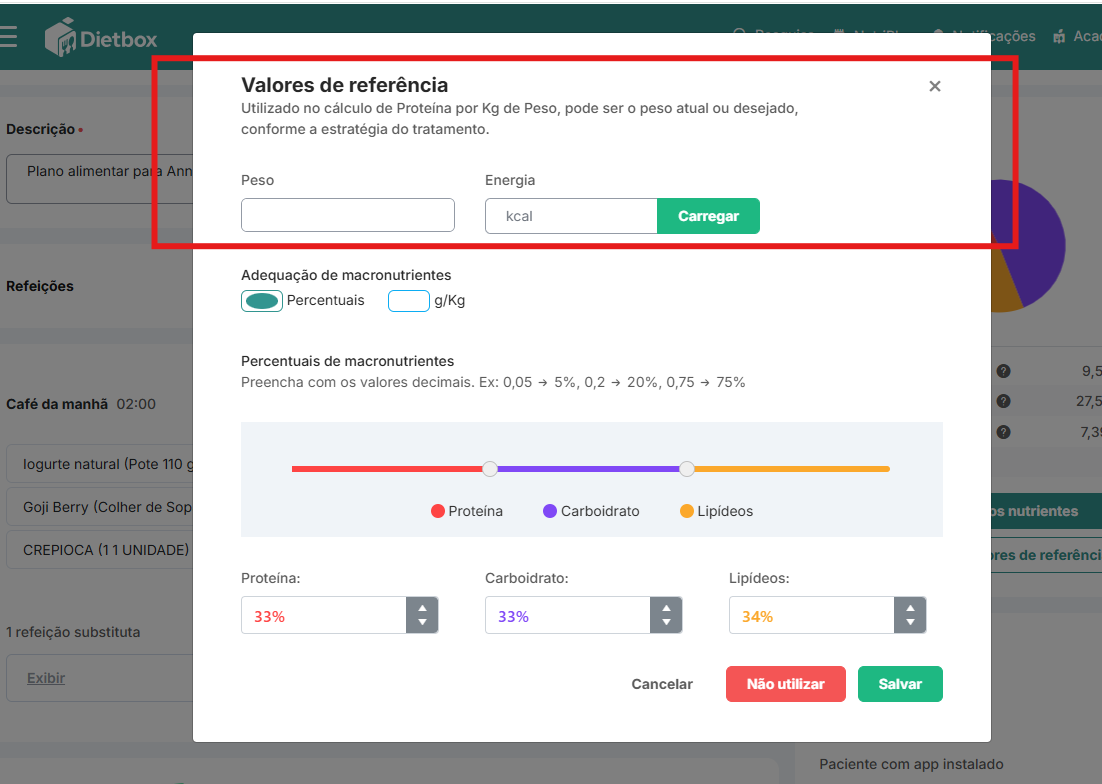The height and width of the screenshot is (784, 1102).
Task: Click the Carboidrato–Lipídeos slider handle
Action: point(687,468)
